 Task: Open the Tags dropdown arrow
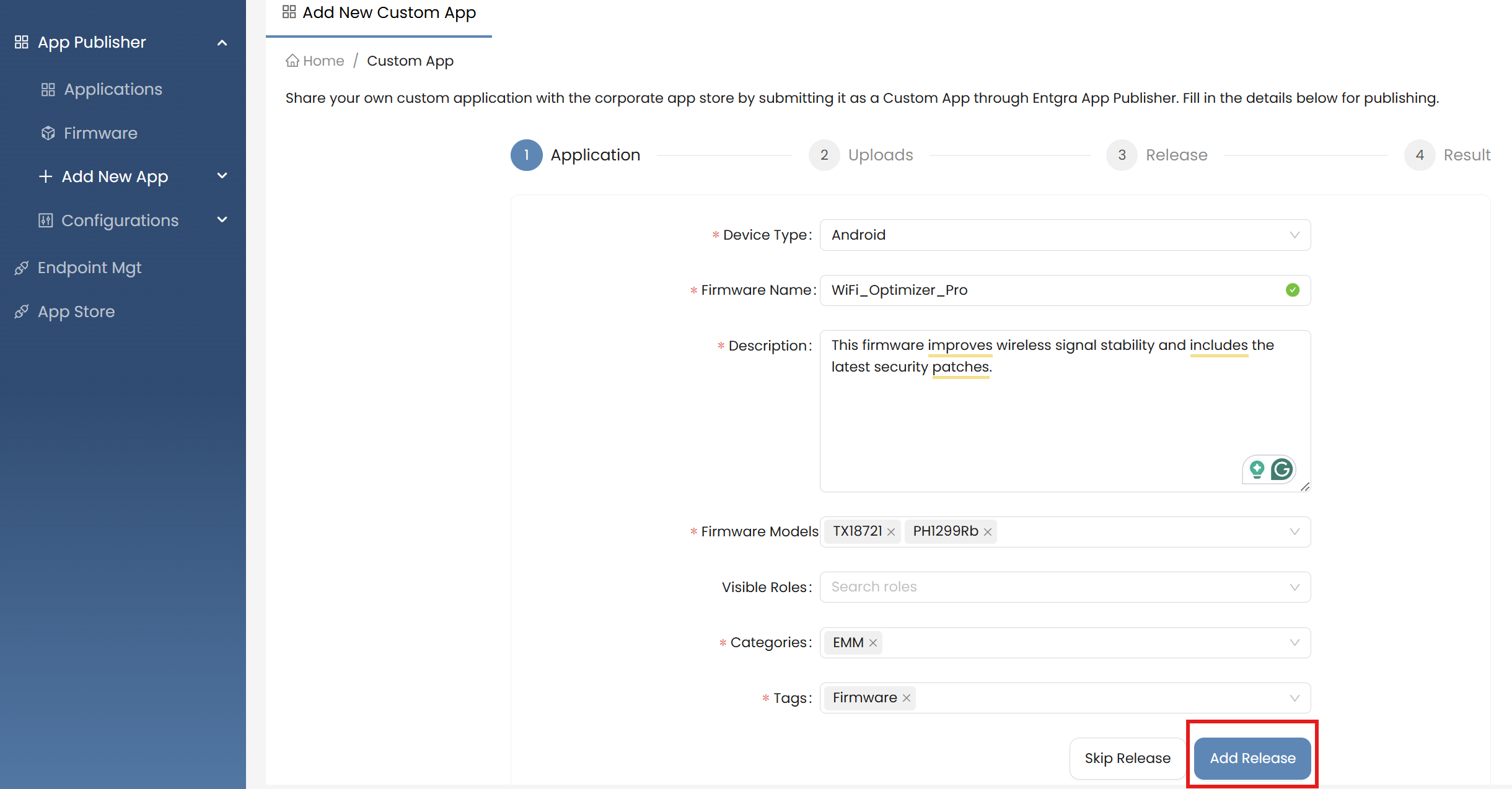point(1294,698)
